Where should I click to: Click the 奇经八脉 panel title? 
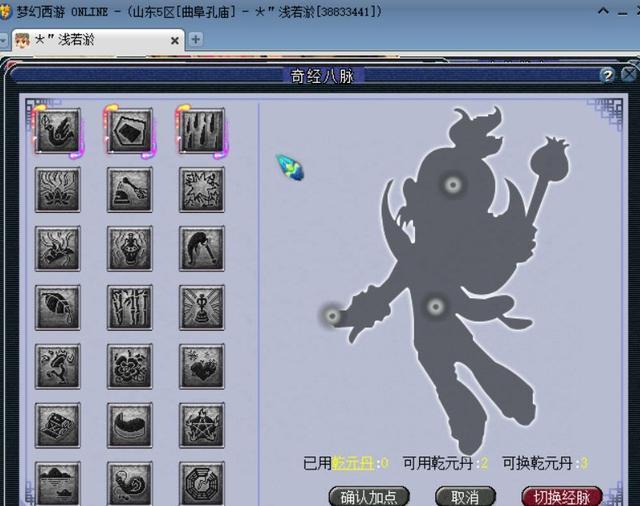pos(322,76)
